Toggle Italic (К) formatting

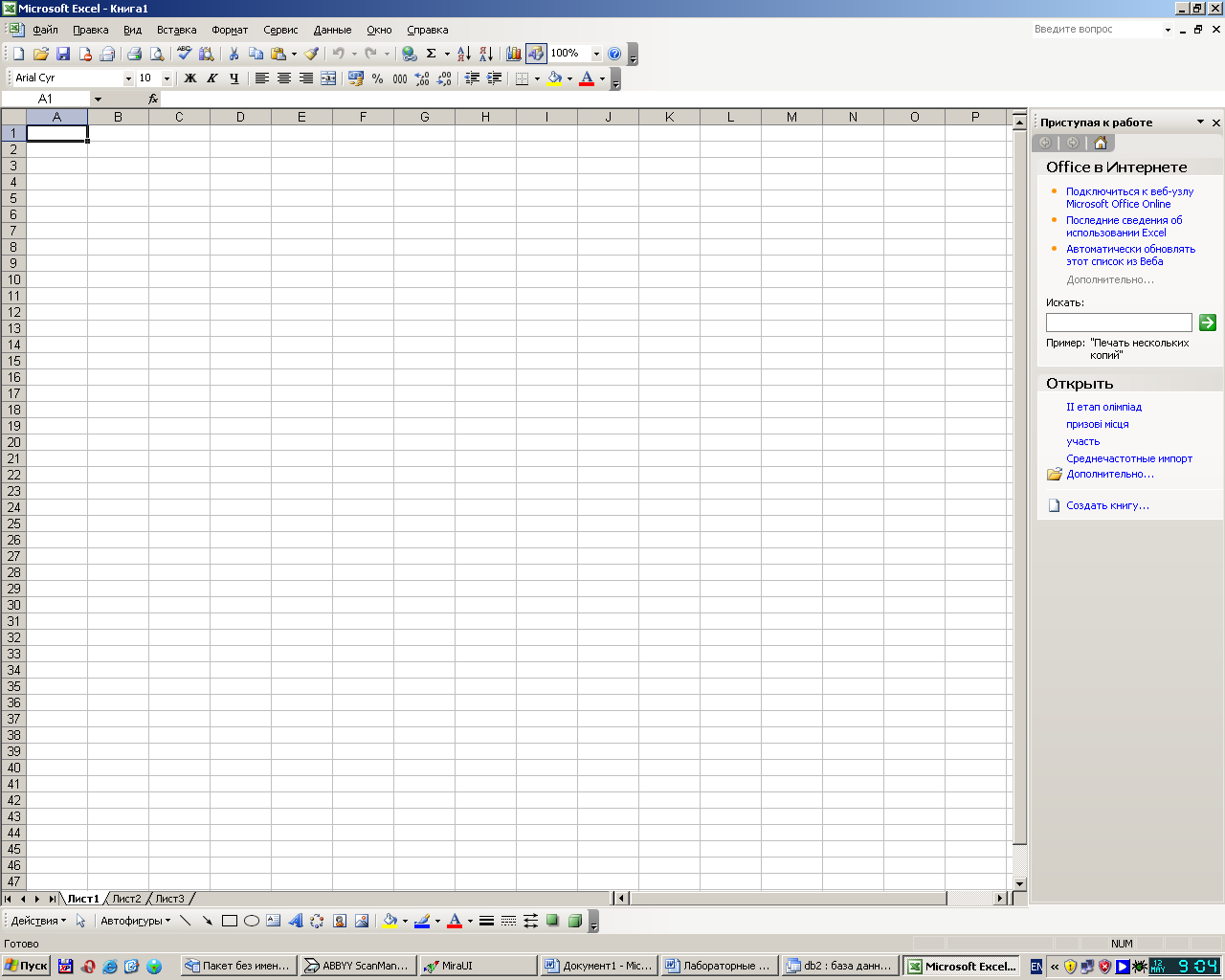pos(212,78)
